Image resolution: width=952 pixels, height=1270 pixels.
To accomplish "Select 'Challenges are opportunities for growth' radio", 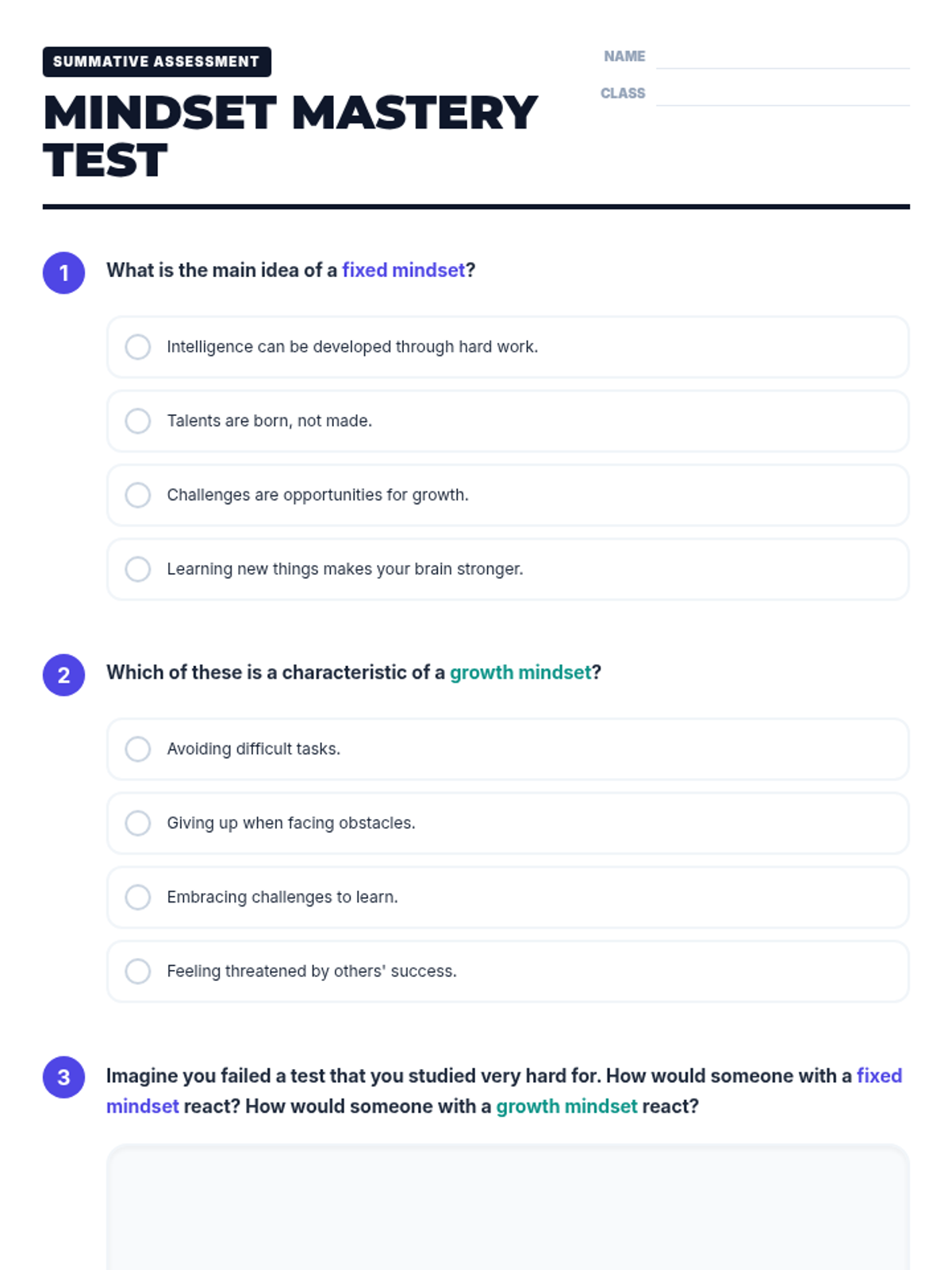I will pyautogui.click(x=137, y=495).
